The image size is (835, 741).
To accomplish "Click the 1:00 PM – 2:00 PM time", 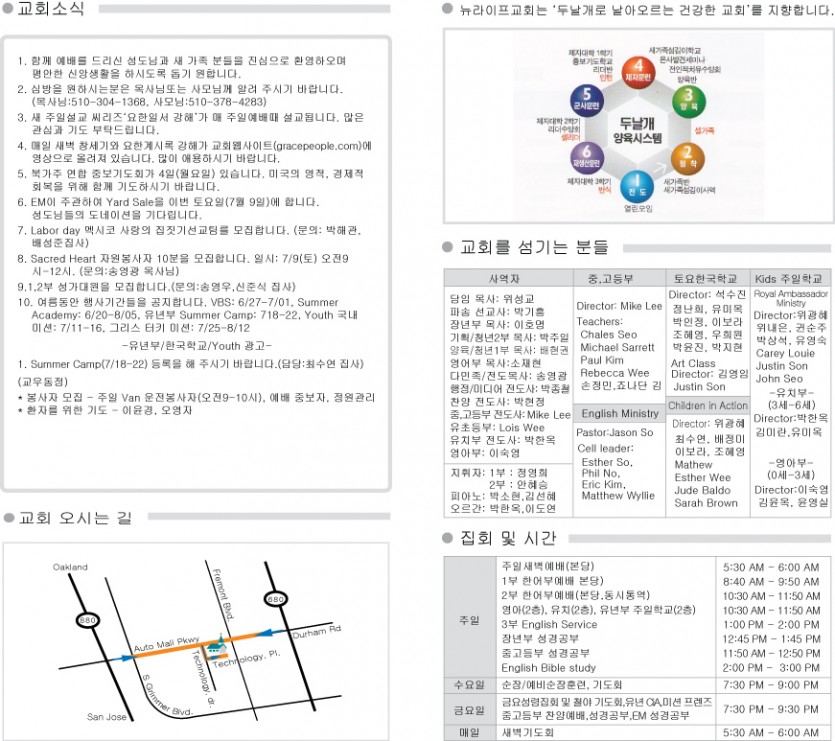I will [771, 624].
